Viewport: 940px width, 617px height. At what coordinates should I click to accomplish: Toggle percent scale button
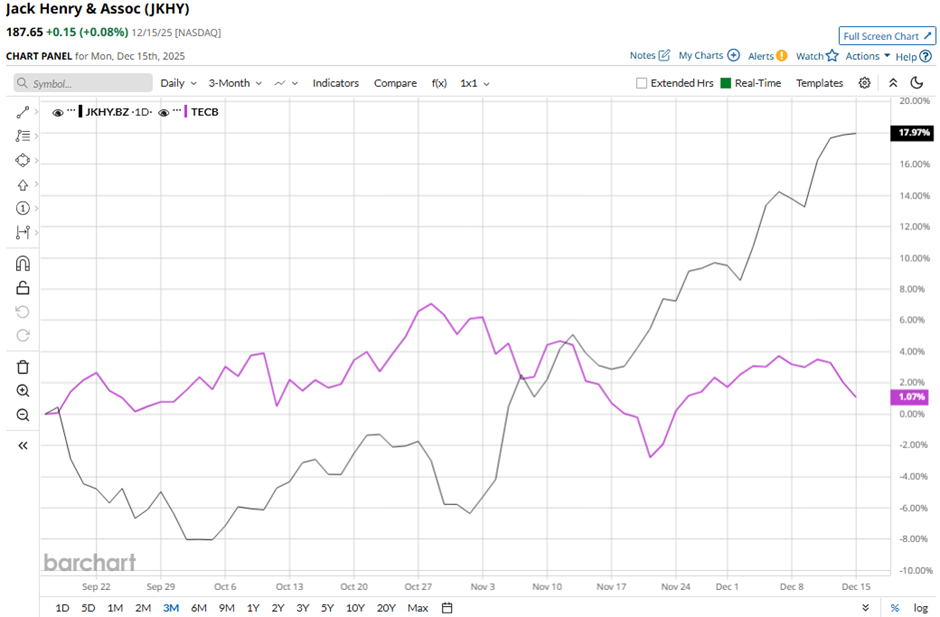pyautogui.click(x=894, y=608)
